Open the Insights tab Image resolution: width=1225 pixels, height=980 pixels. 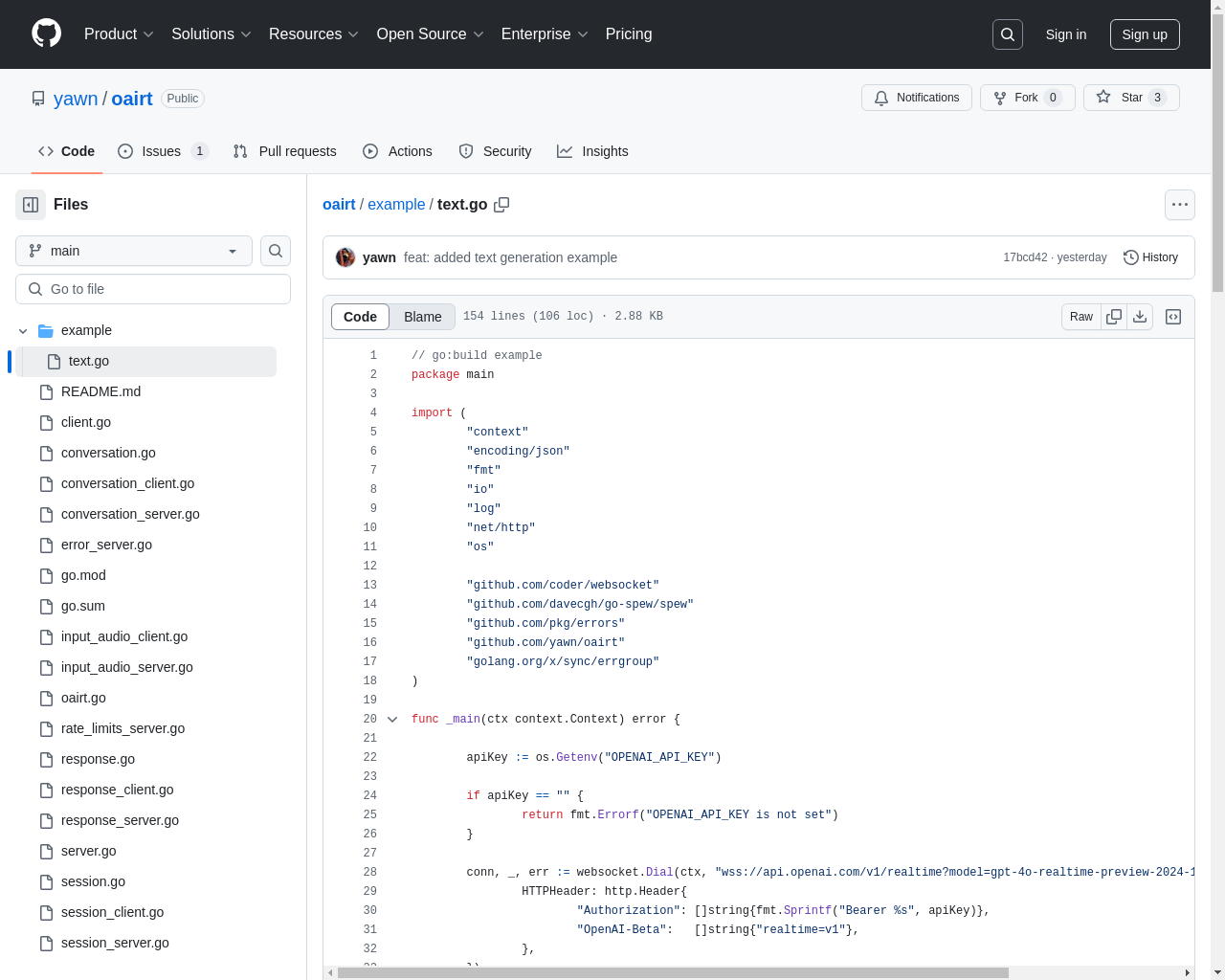click(x=593, y=151)
